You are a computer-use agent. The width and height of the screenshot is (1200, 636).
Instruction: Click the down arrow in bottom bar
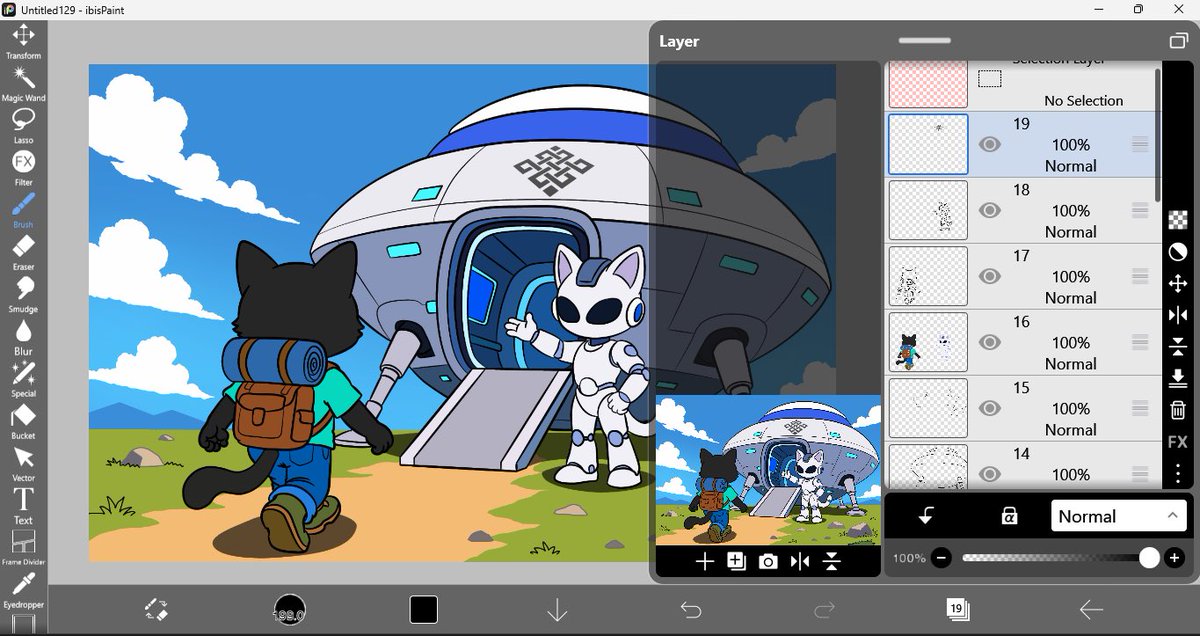(x=557, y=609)
